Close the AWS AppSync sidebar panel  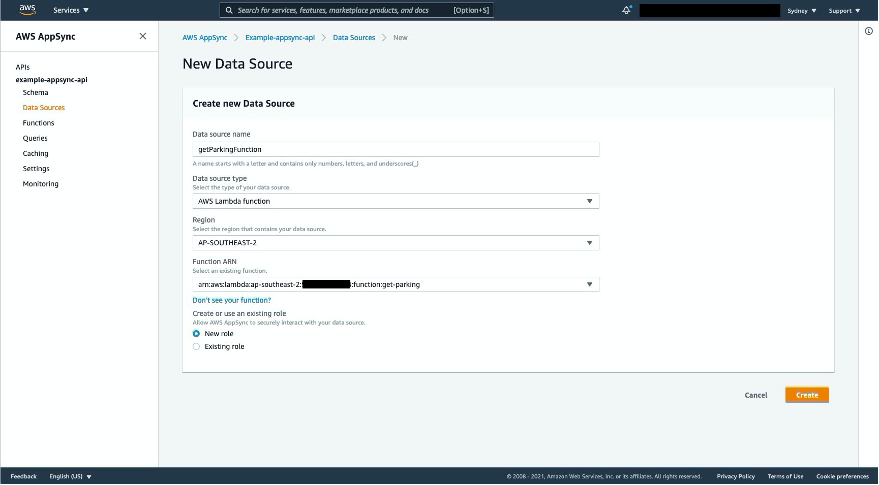(x=143, y=36)
